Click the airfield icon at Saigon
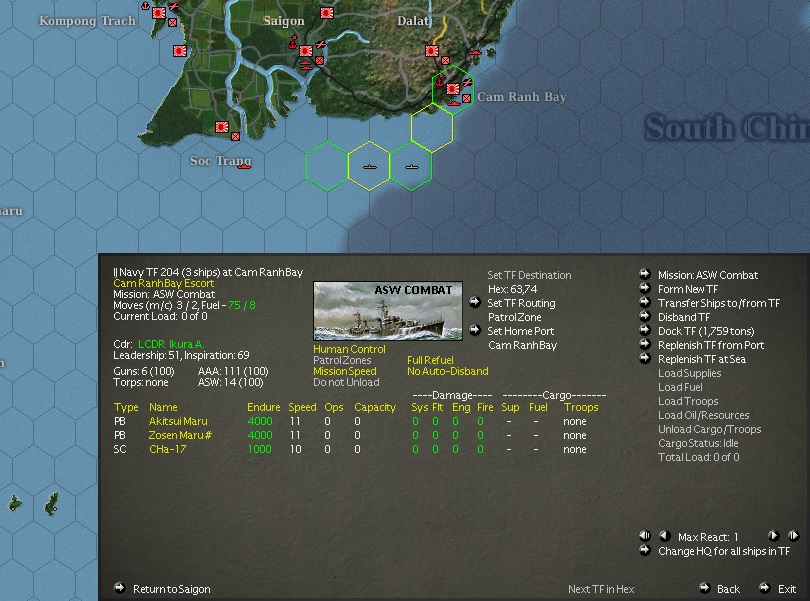This screenshot has height=601, width=810. click(321, 44)
